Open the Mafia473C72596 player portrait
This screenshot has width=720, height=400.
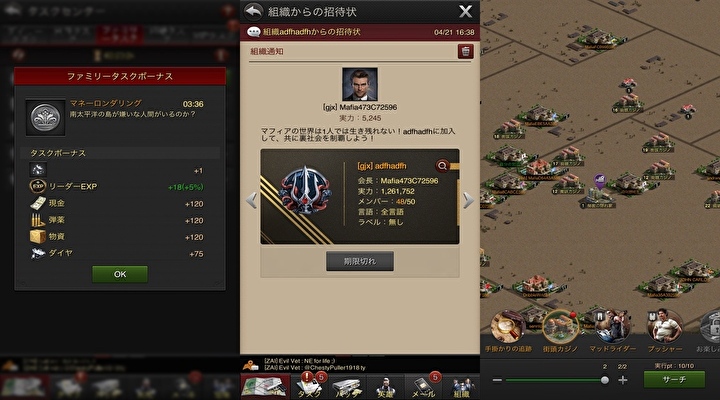(x=360, y=84)
